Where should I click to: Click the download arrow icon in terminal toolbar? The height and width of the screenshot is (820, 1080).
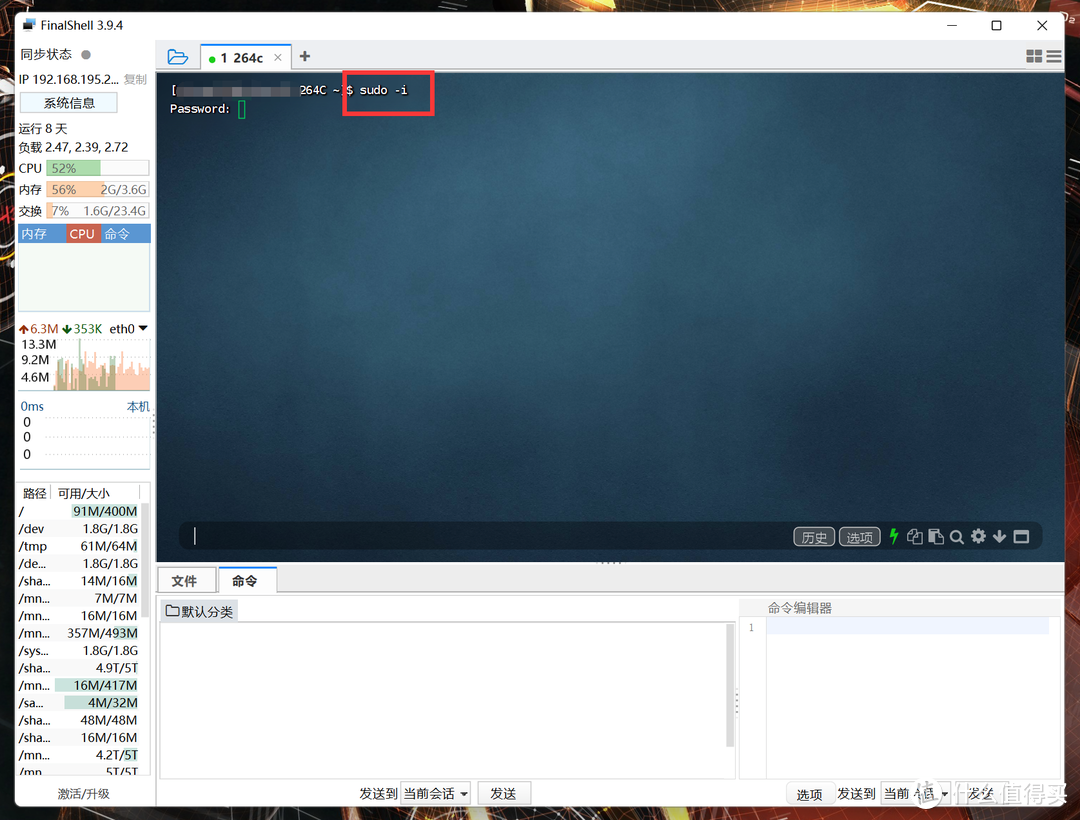tap(1000, 536)
